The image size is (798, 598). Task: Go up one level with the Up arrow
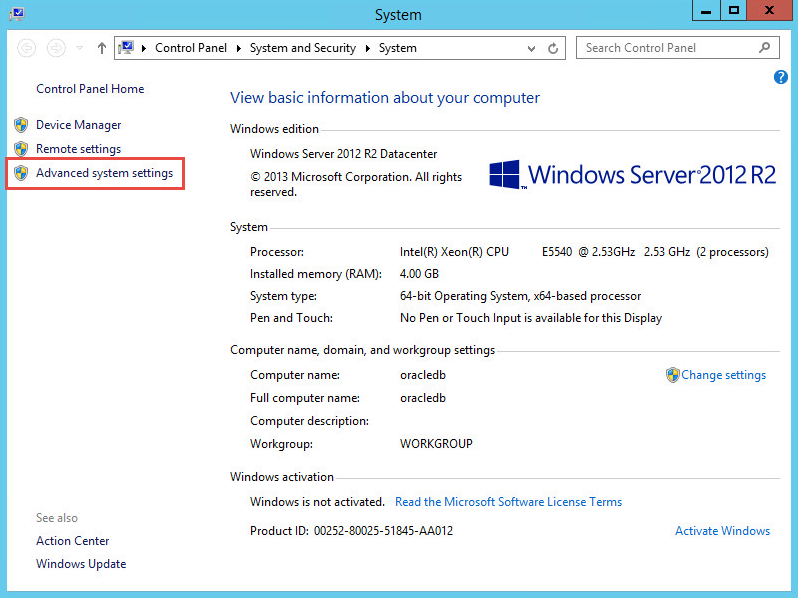point(102,48)
